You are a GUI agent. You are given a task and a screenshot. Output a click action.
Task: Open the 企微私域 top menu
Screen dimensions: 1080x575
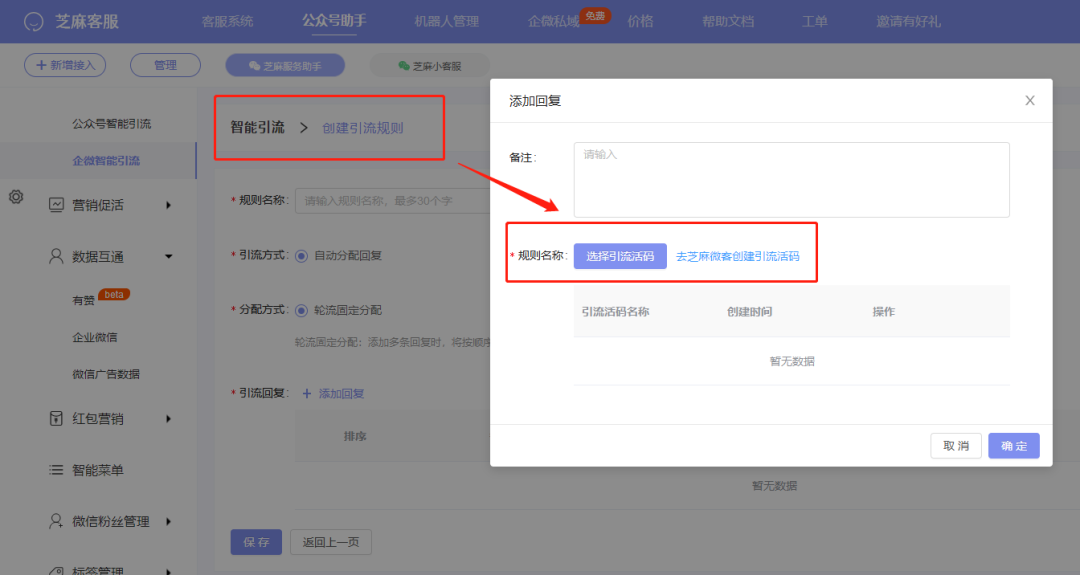pos(553,21)
